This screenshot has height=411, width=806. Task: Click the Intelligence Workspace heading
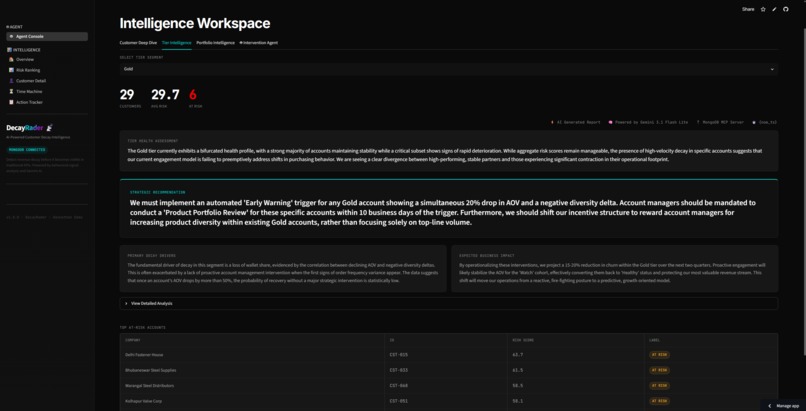(195, 23)
